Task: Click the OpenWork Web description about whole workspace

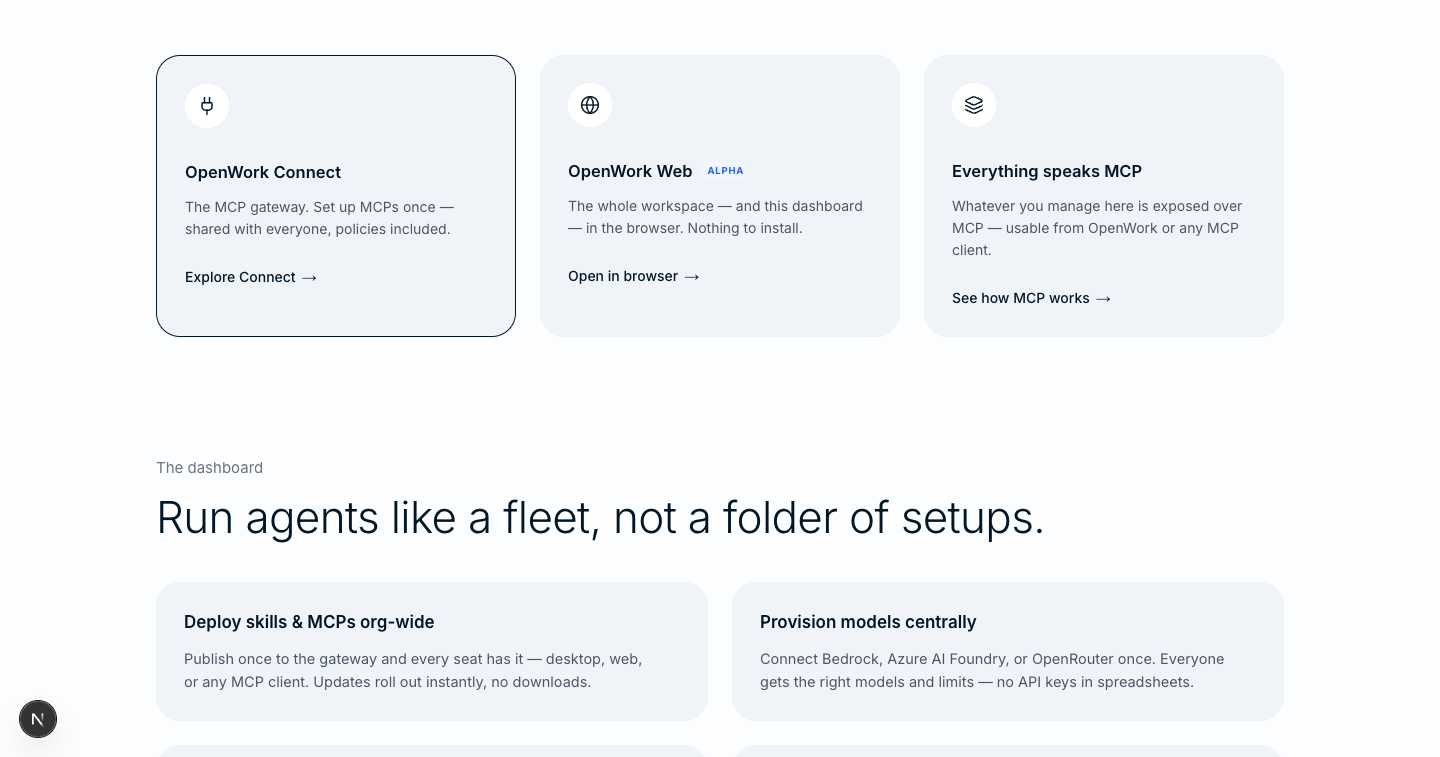Action: (x=715, y=217)
